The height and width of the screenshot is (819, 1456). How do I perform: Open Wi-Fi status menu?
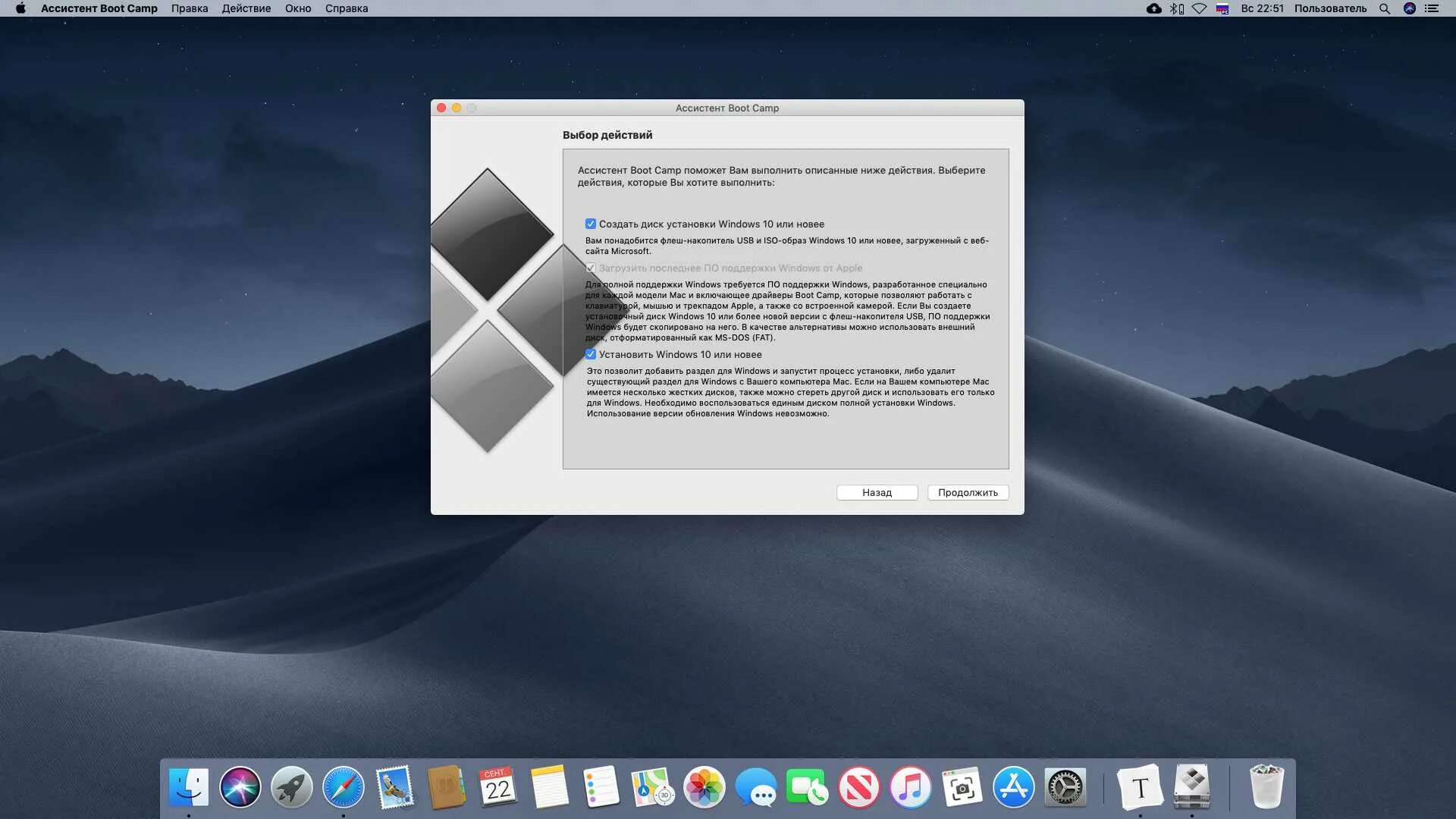pos(1199,8)
